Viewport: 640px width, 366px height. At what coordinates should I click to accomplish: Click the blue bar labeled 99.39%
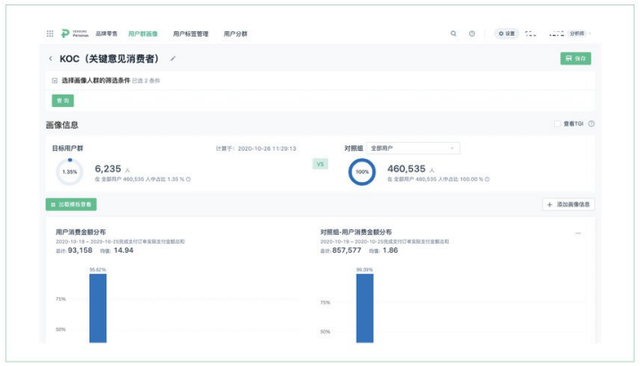tap(364, 308)
